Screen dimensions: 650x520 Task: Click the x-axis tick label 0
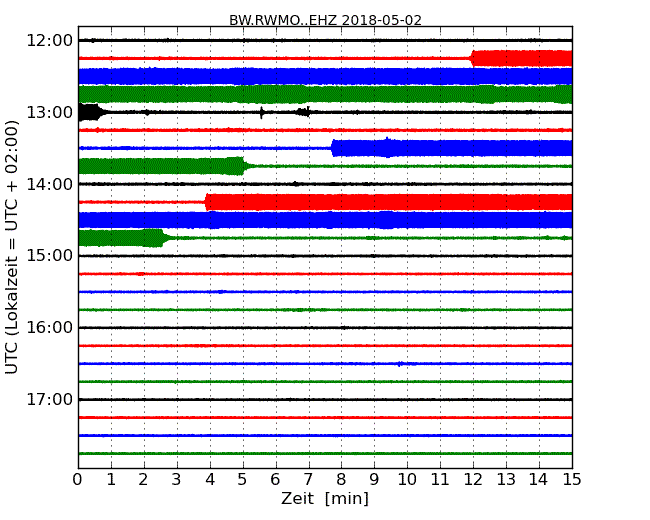click(78, 479)
